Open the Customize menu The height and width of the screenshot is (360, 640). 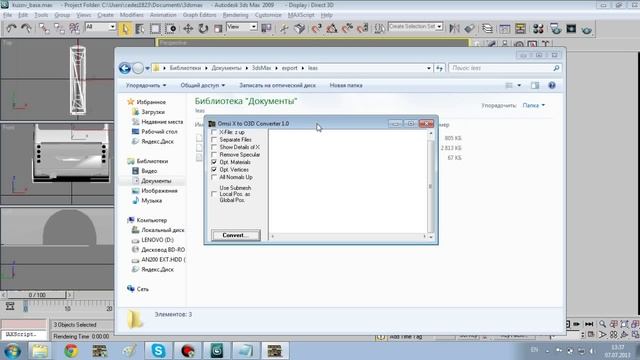coord(268,15)
